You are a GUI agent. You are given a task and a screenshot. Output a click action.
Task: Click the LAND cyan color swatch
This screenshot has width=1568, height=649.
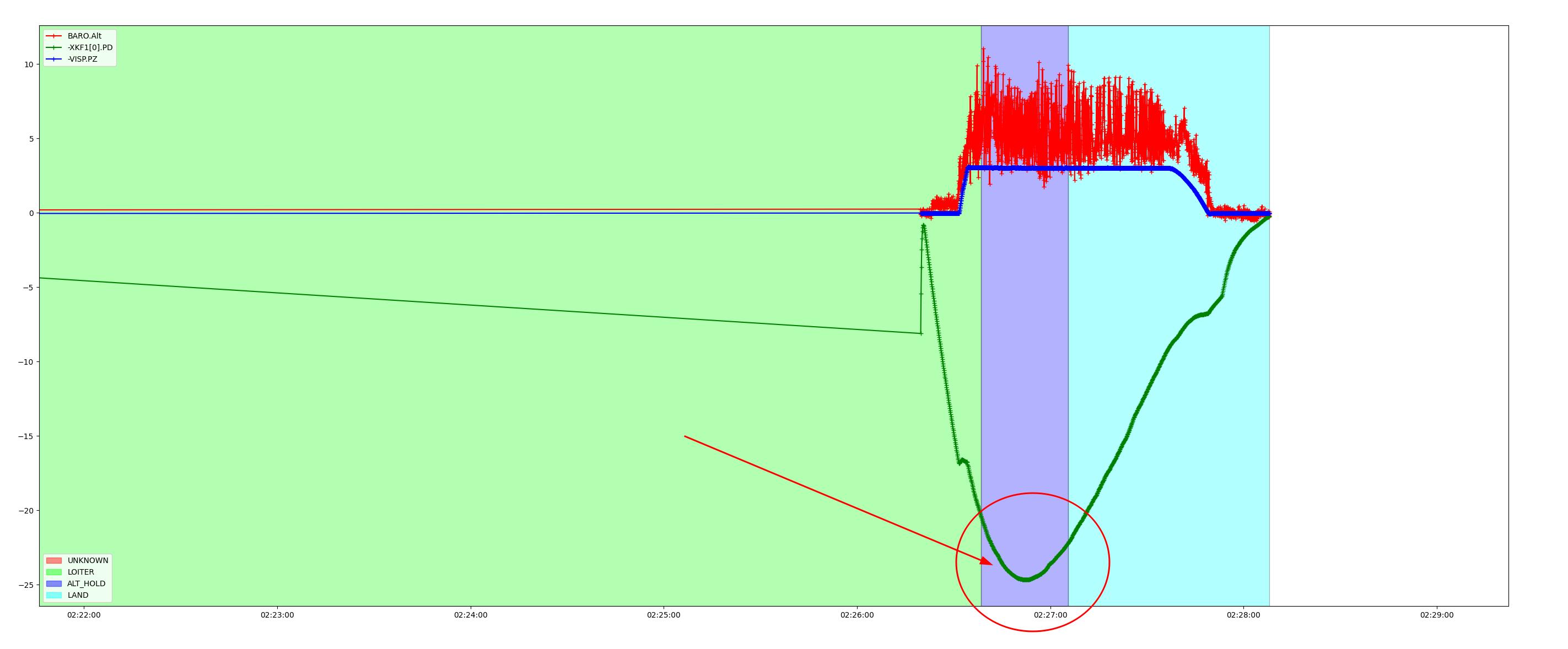click(54, 595)
